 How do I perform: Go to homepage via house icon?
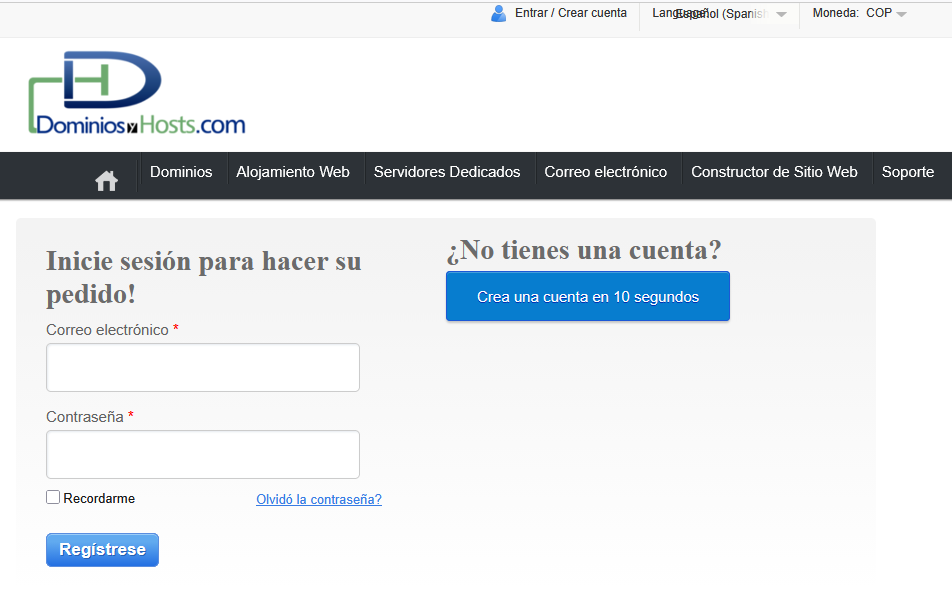(106, 180)
